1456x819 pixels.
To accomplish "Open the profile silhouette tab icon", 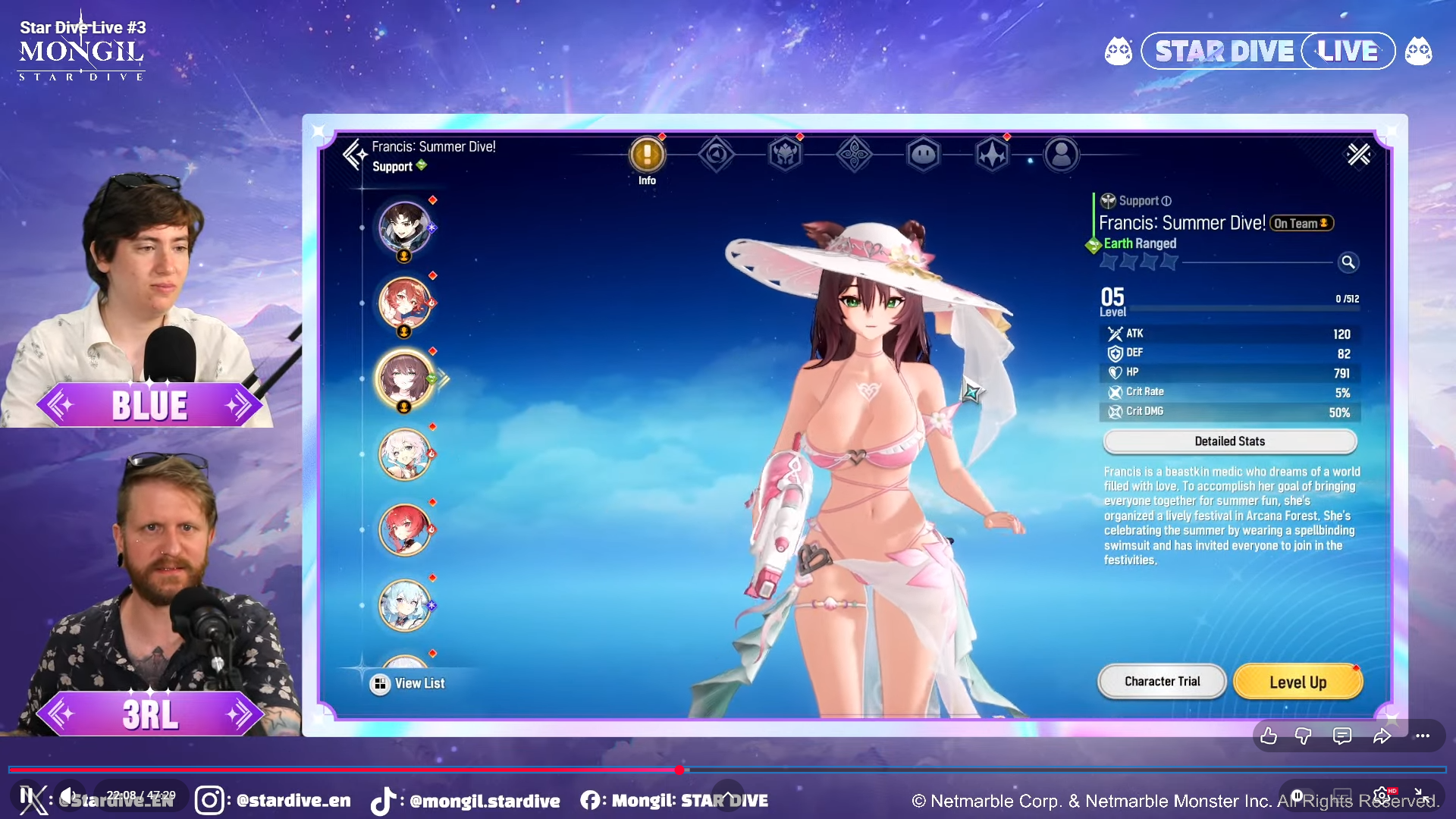I will (1062, 155).
